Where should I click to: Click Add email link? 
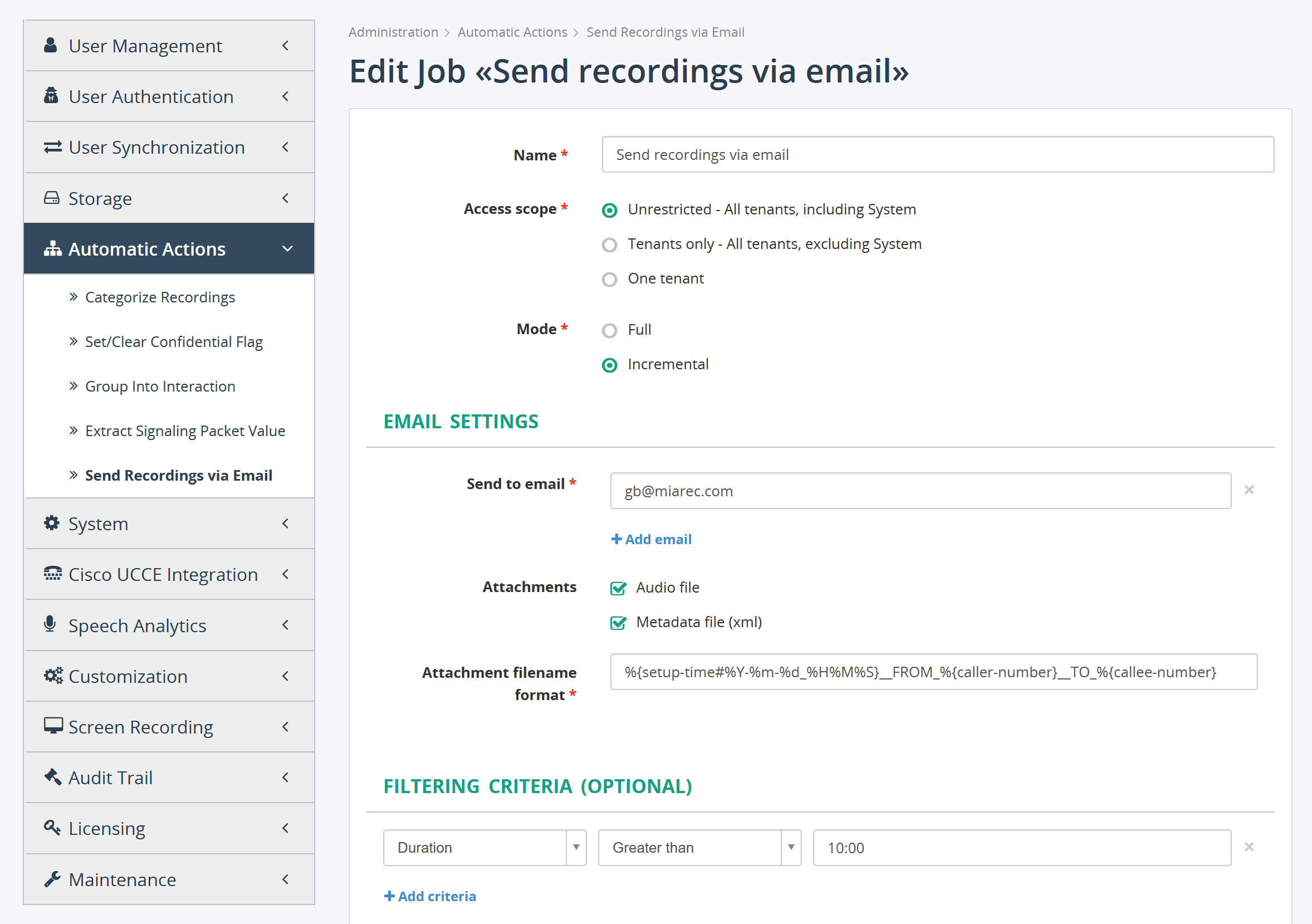(651, 539)
